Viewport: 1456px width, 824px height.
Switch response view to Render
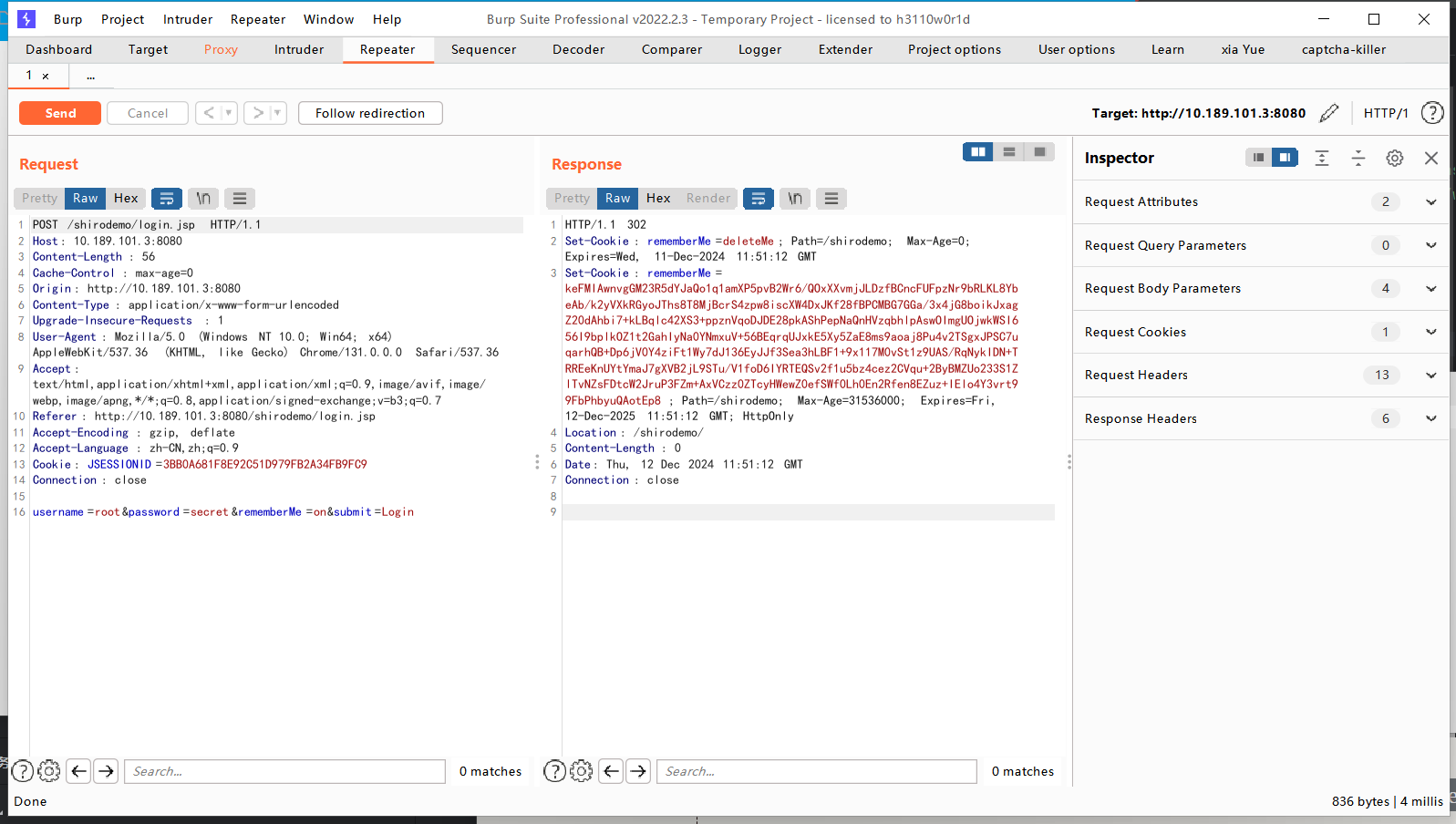[x=708, y=198]
